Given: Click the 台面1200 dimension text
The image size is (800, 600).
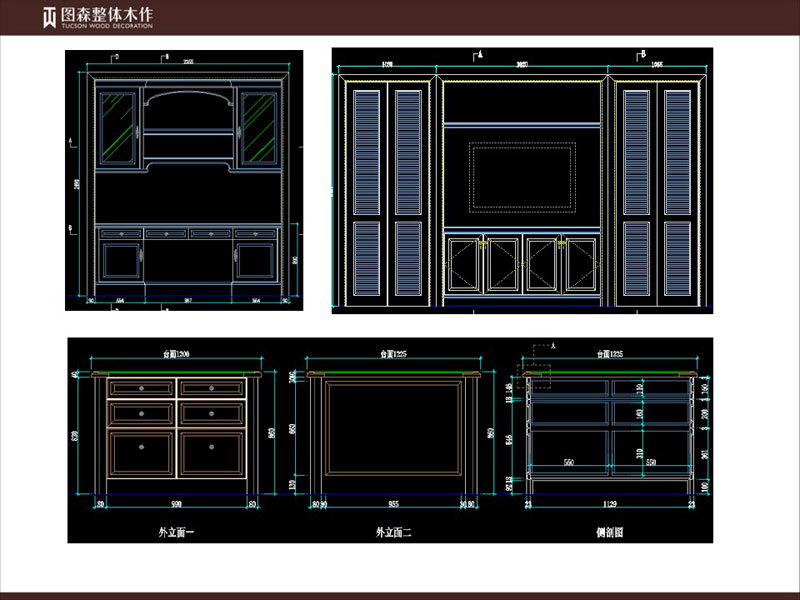Looking at the screenshot, I should [177, 354].
